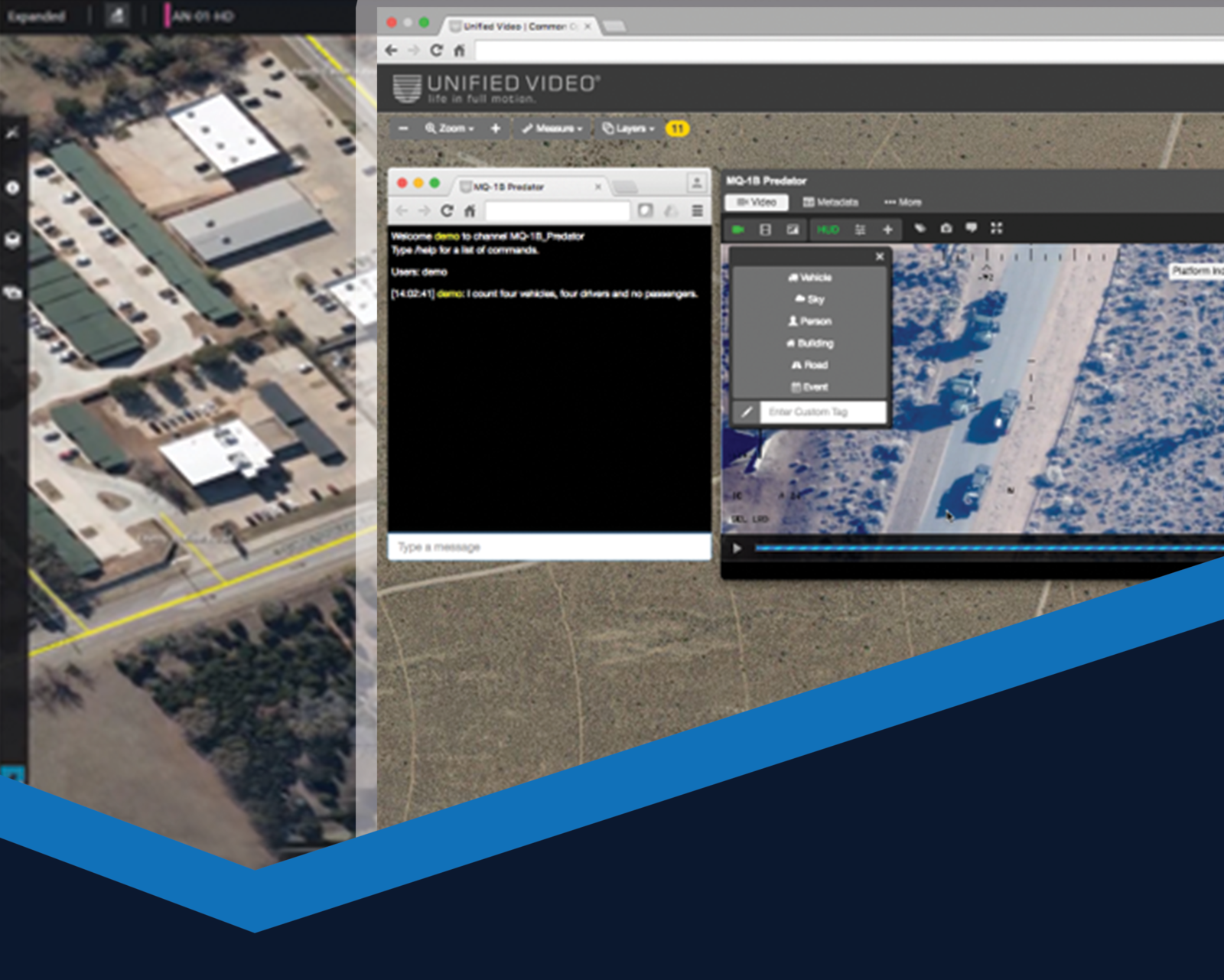This screenshot has width=1224, height=980.
Task: Switch to the Video tab in player
Action: (x=757, y=202)
